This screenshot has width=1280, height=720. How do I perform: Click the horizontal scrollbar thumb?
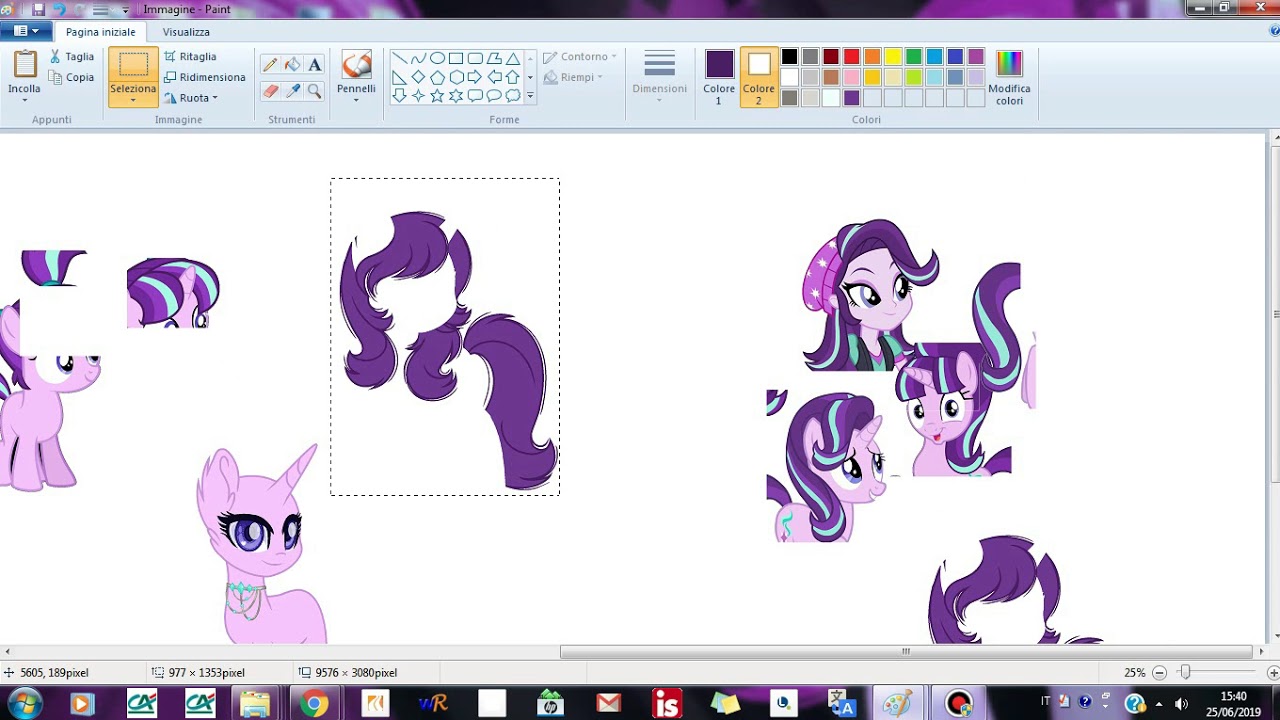pyautogui.click(x=906, y=652)
